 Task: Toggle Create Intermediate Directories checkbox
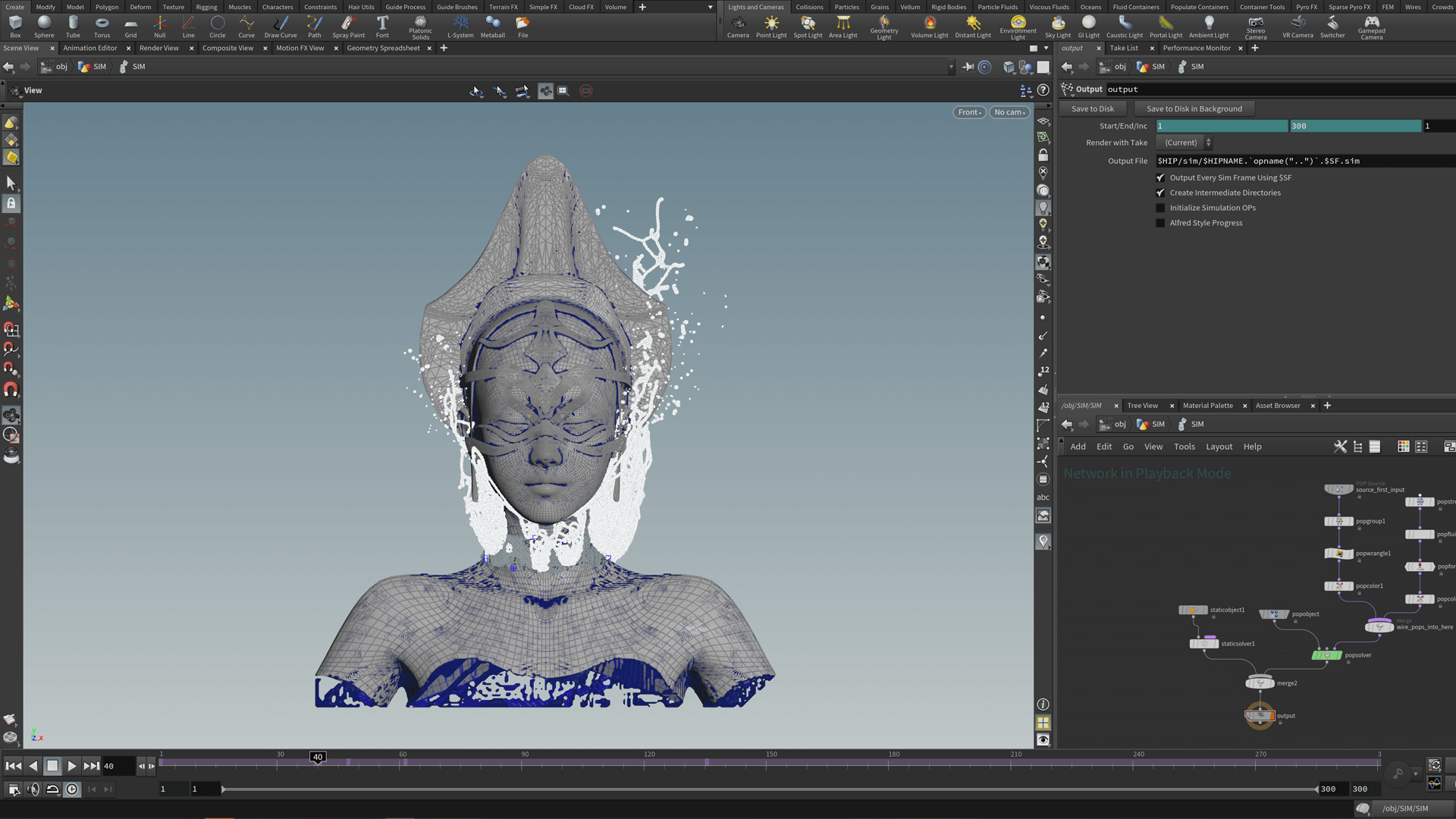click(1161, 192)
